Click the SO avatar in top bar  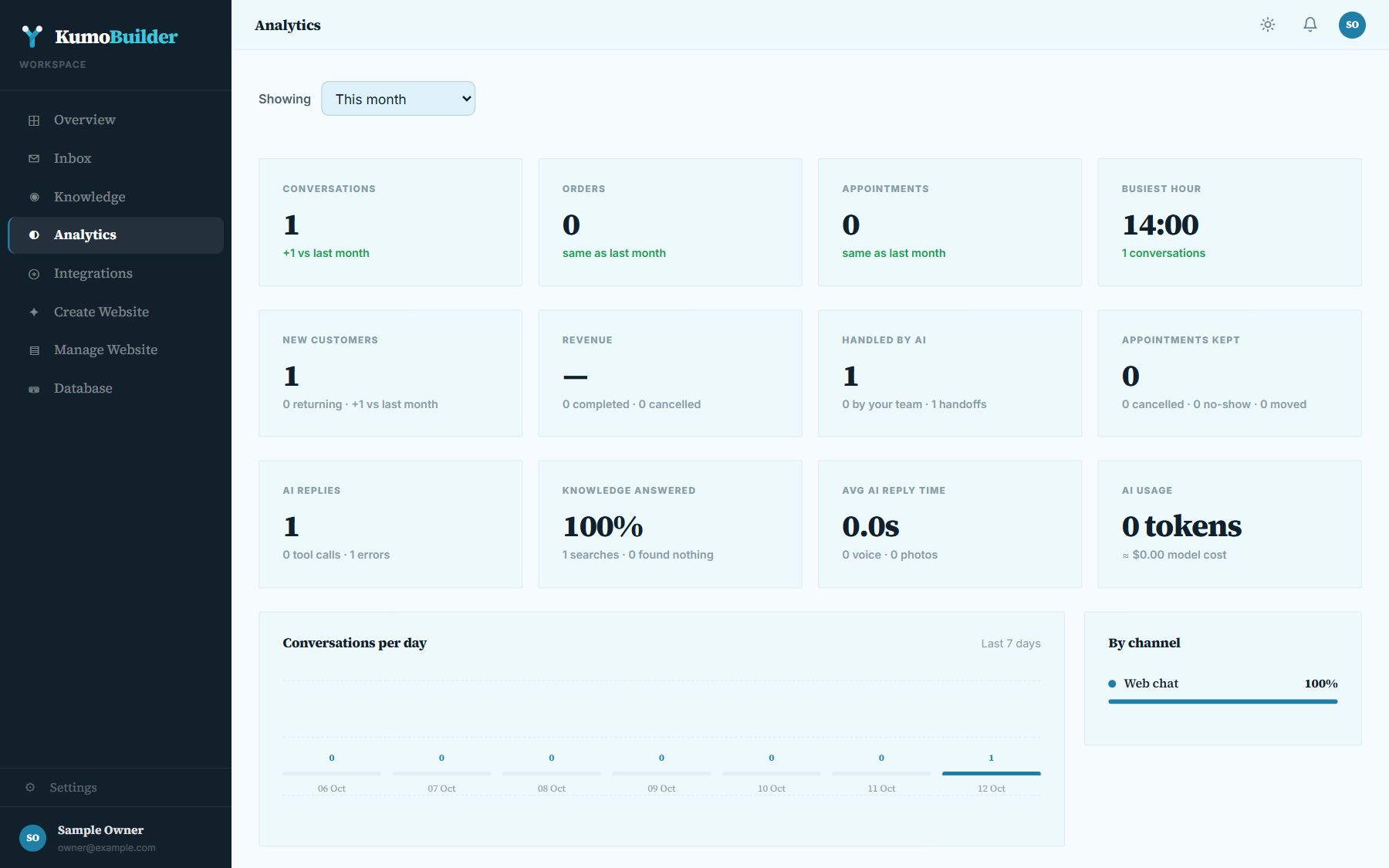pyautogui.click(x=1352, y=25)
